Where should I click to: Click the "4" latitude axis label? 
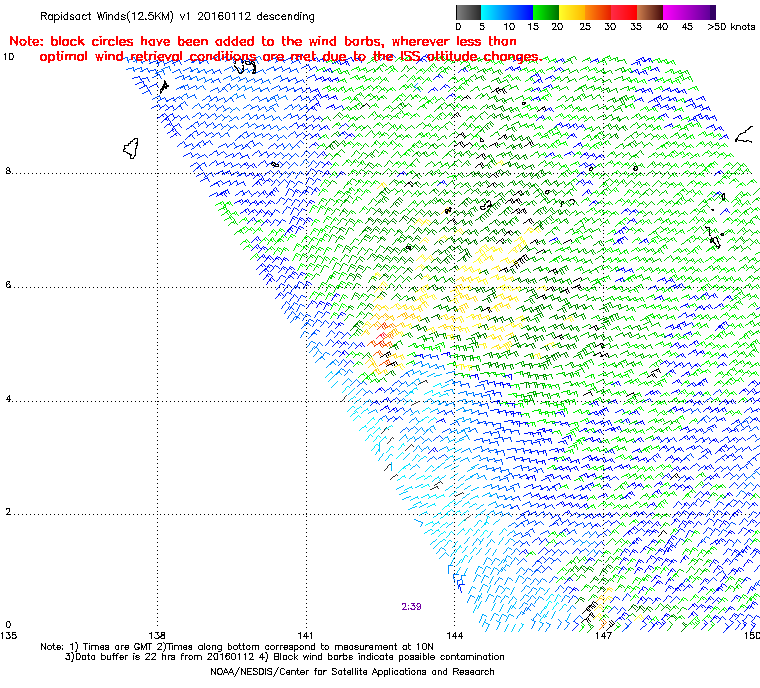8,399
